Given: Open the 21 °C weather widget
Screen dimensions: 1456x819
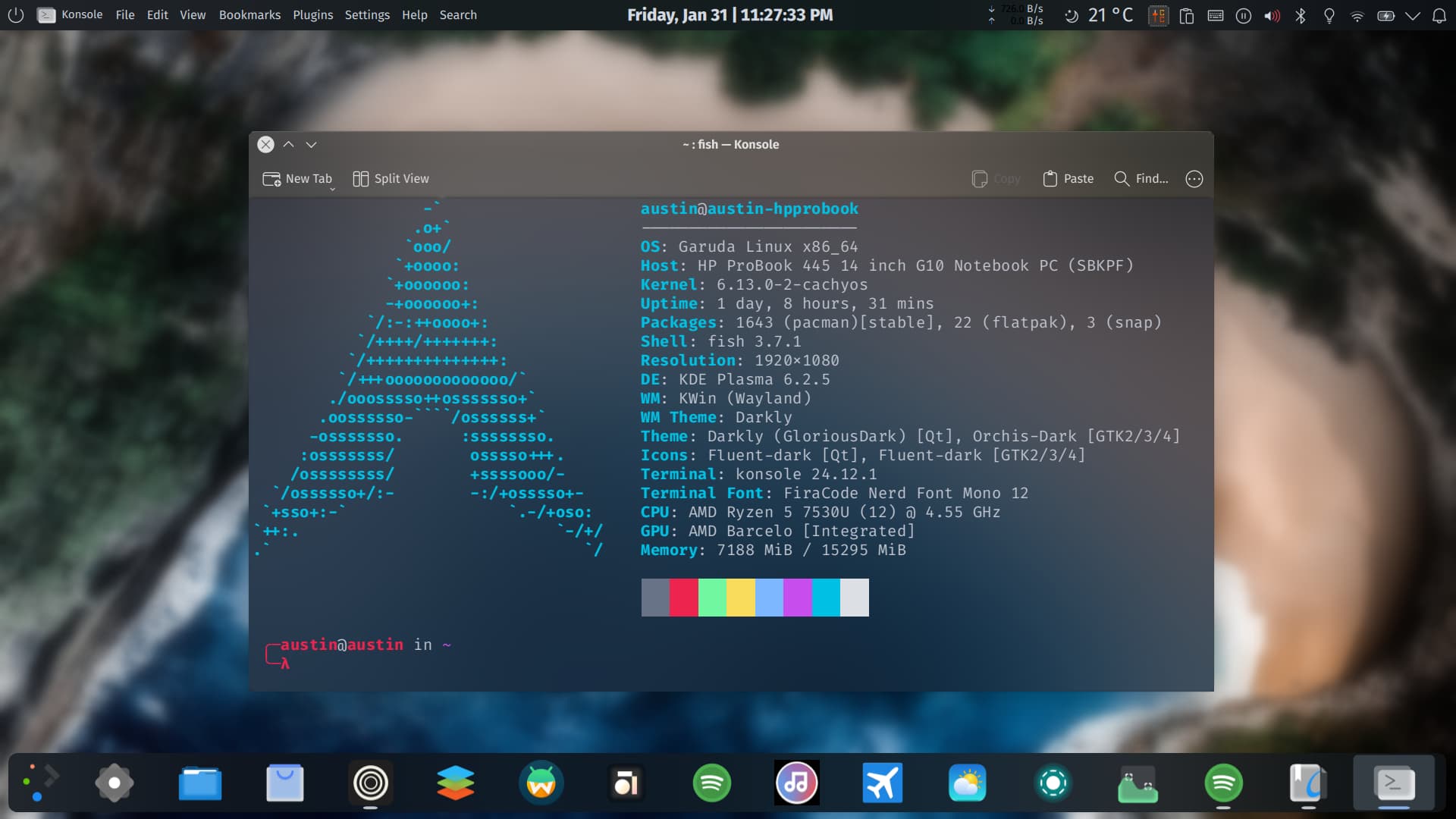Looking at the screenshot, I should pyautogui.click(x=1099, y=14).
